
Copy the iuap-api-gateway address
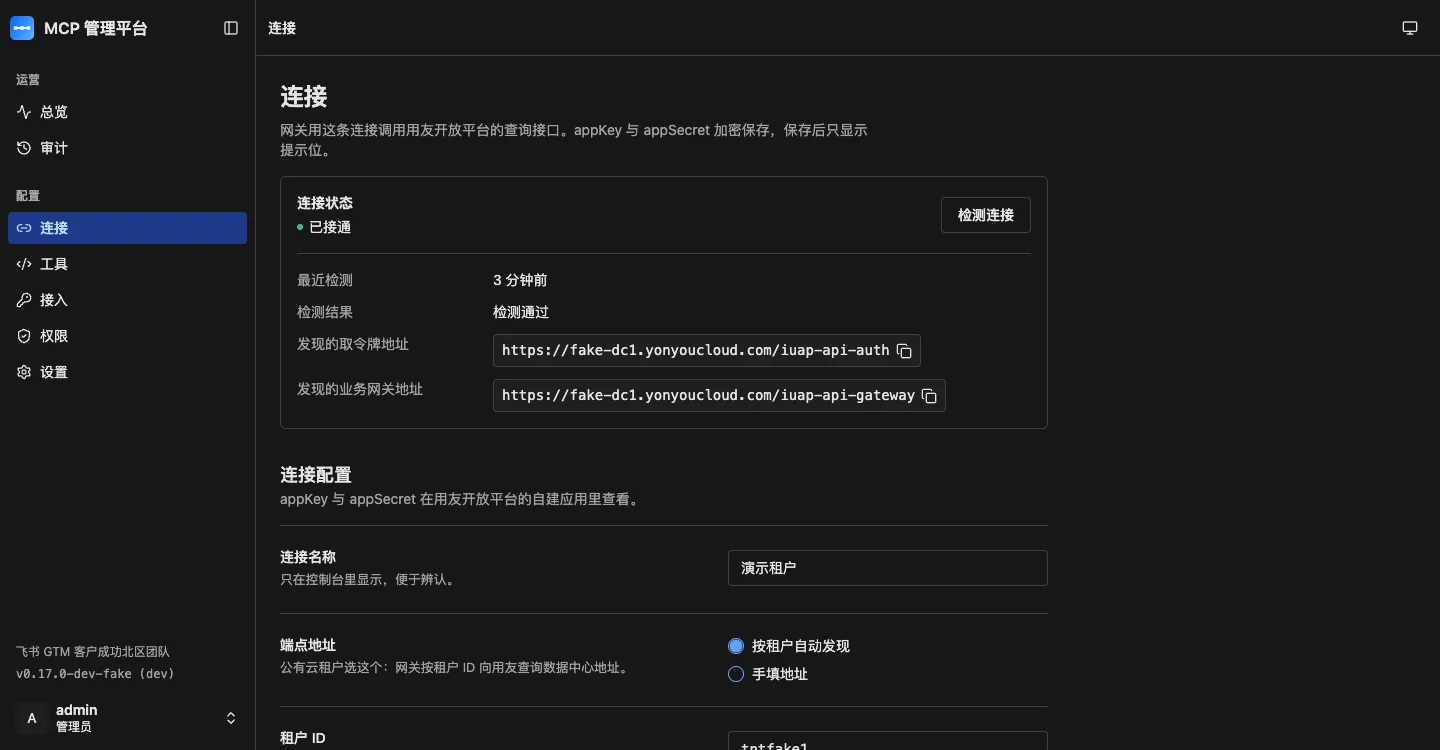coord(929,396)
